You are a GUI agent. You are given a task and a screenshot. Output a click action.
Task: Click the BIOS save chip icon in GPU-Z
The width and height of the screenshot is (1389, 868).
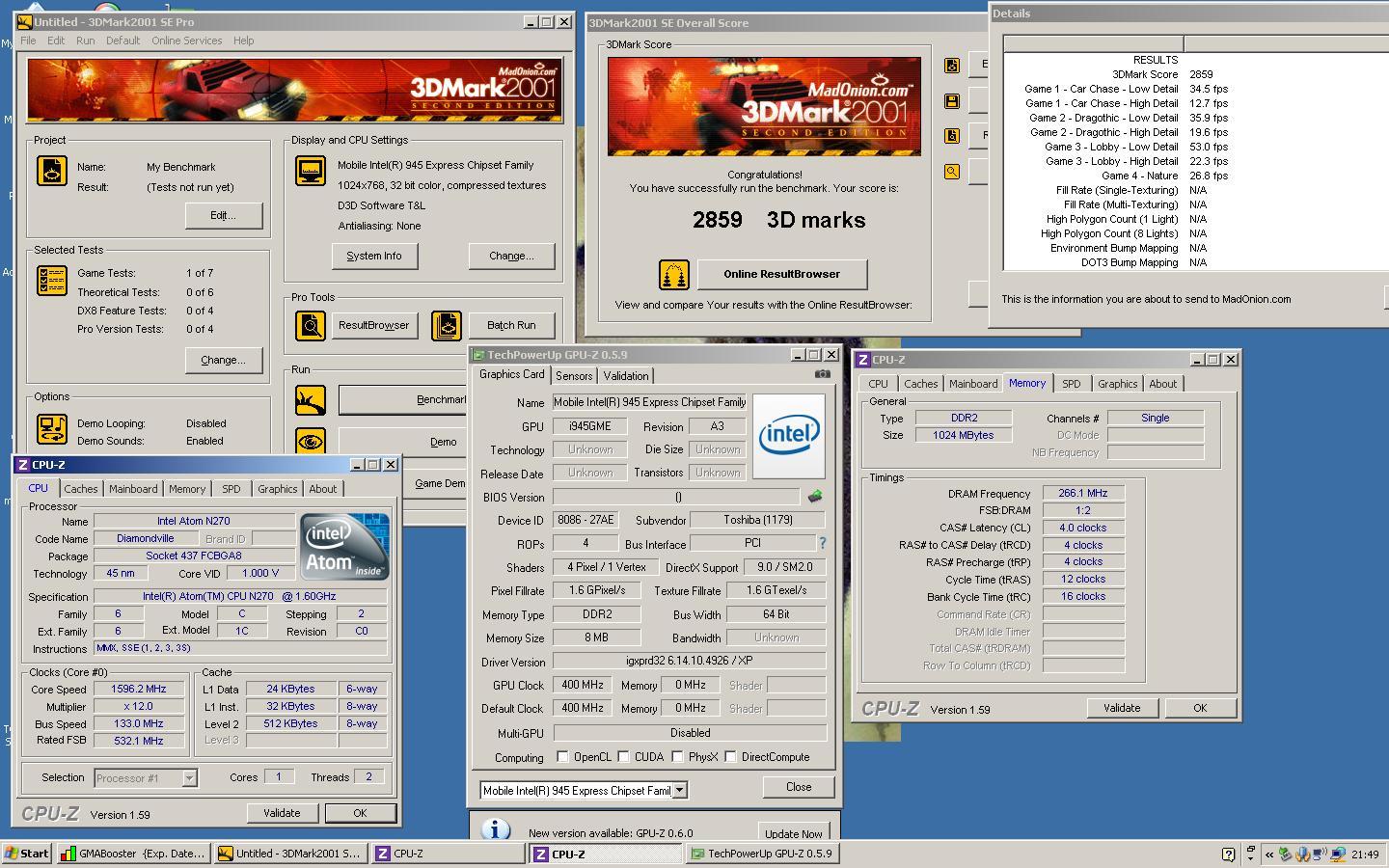pyautogui.click(x=815, y=497)
